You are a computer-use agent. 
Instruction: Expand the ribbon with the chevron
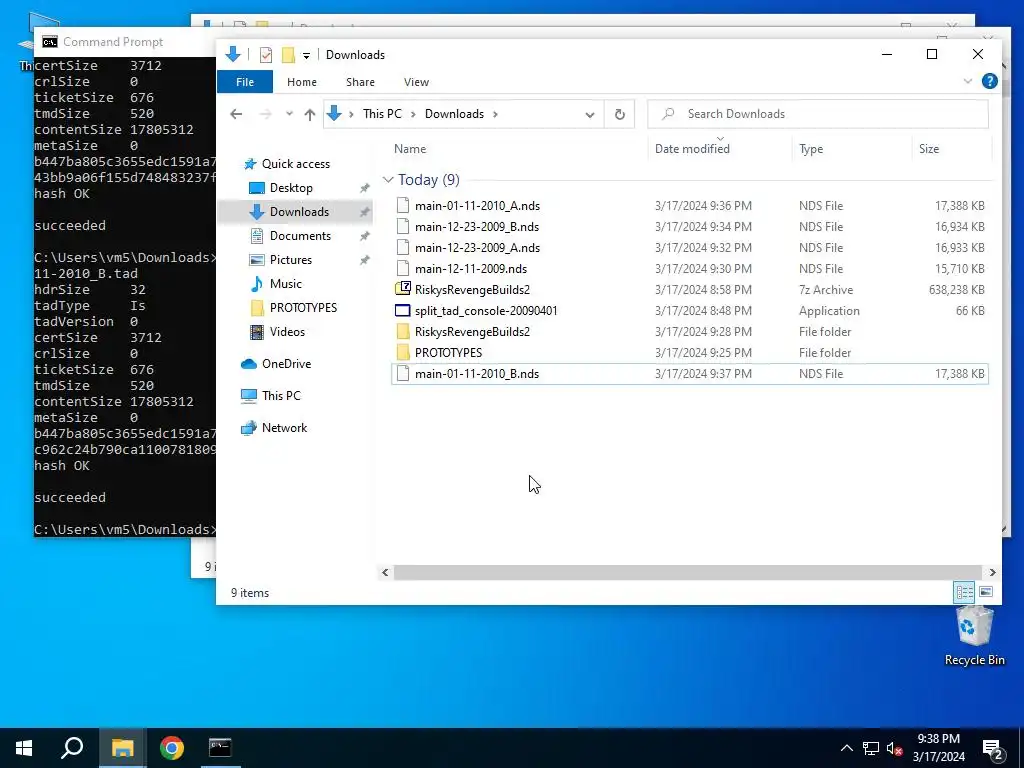[x=967, y=82]
